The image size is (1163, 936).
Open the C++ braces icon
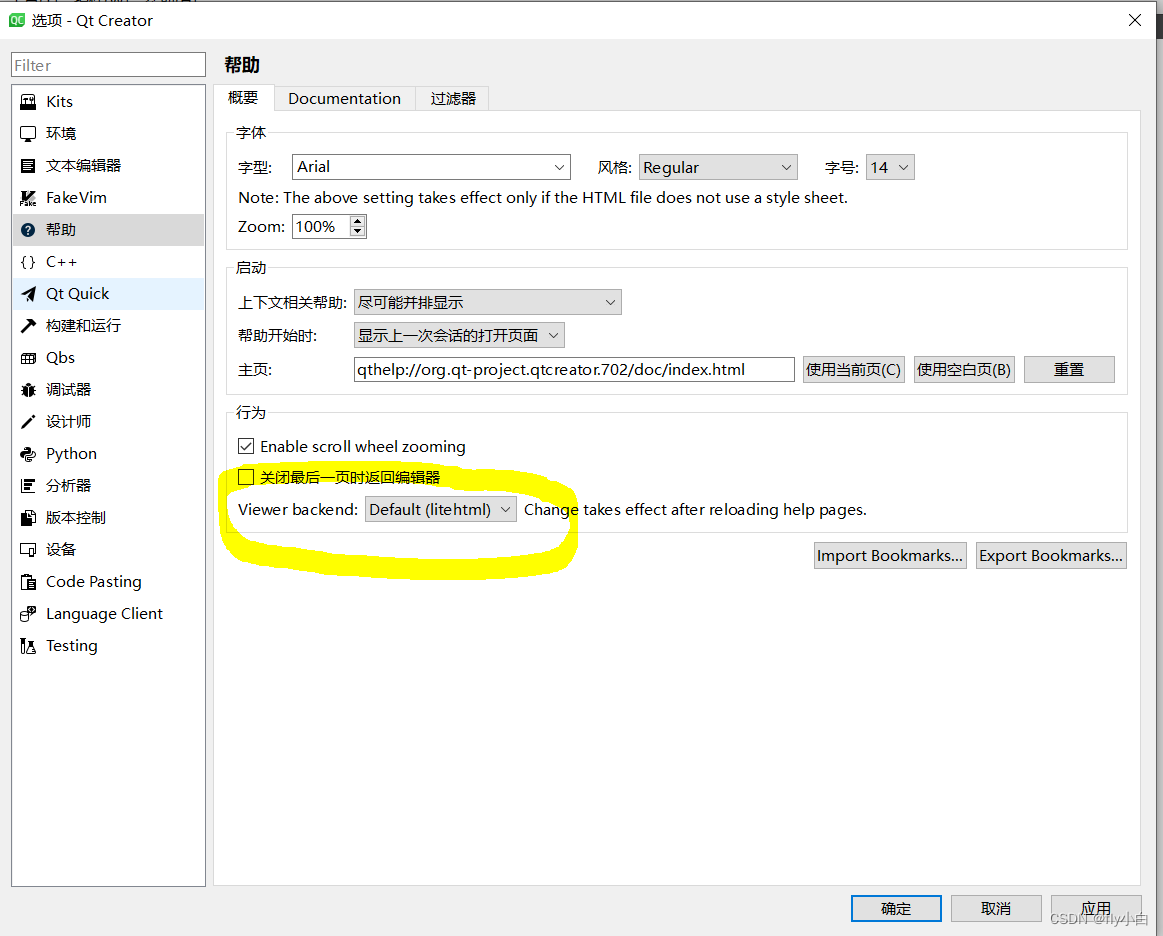[28, 262]
